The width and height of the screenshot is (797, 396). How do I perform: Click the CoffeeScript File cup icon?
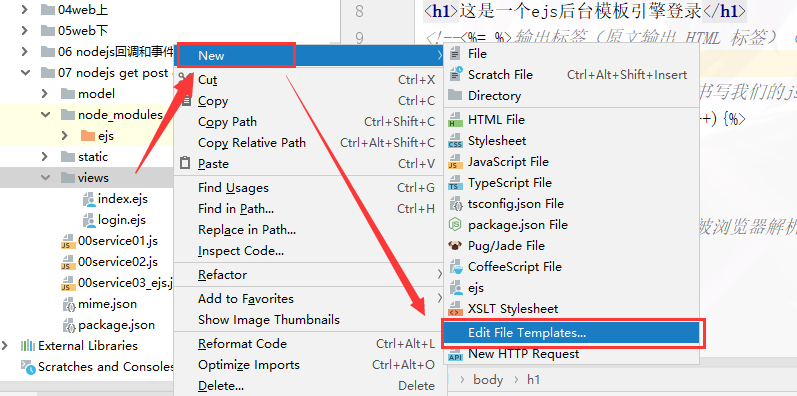[455, 267]
